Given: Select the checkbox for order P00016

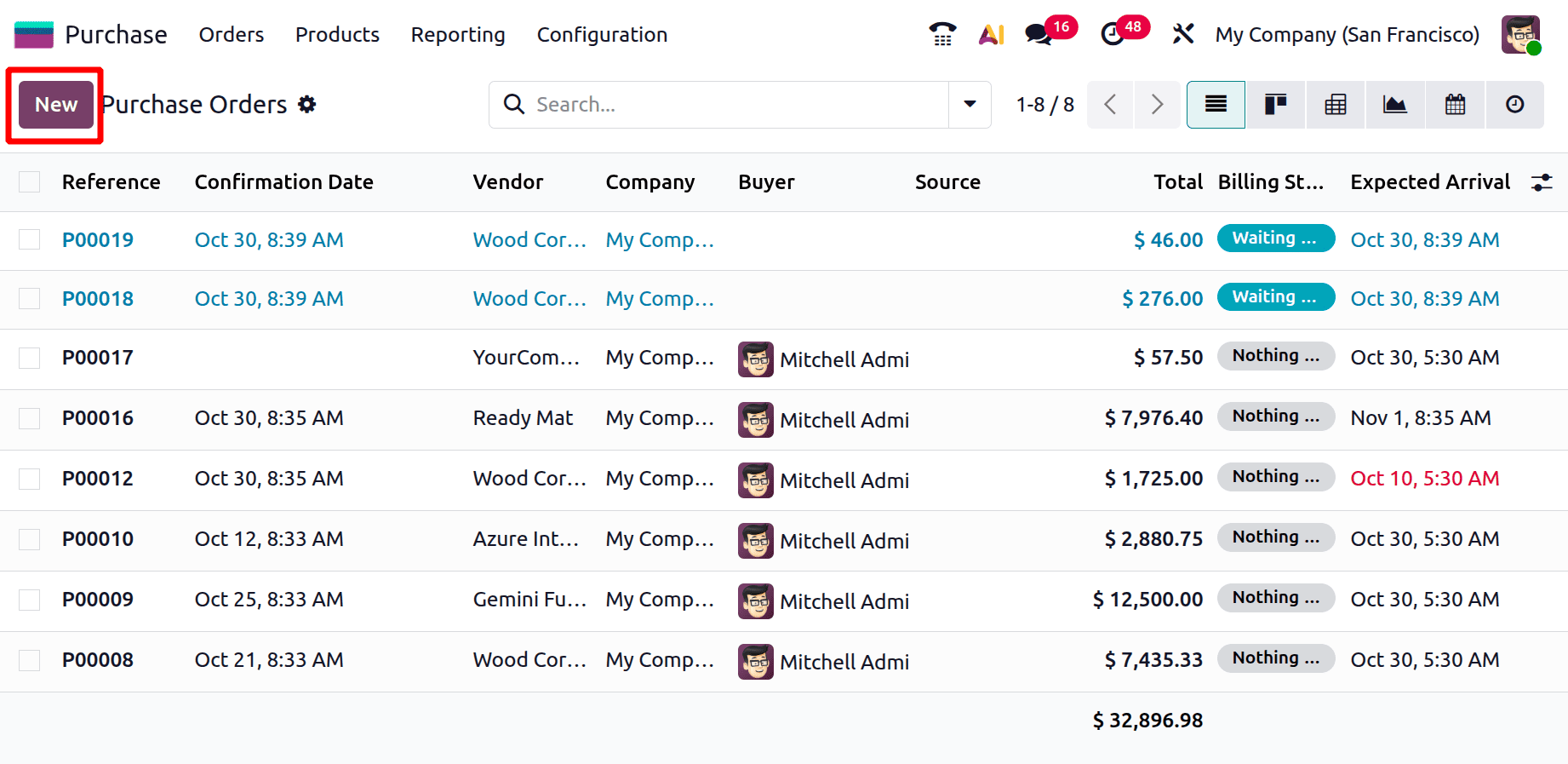Looking at the screenshot, I should pos(30,418).
